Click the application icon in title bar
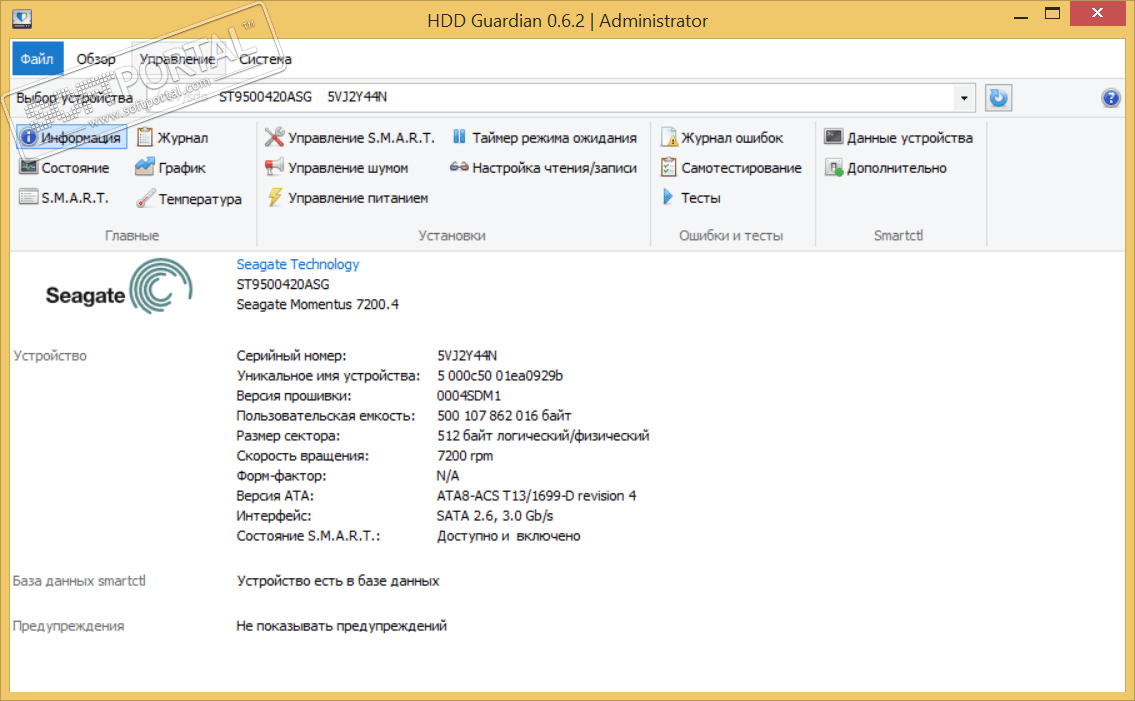This screenshot has width=1135, height=701. [x=22, y=18]
